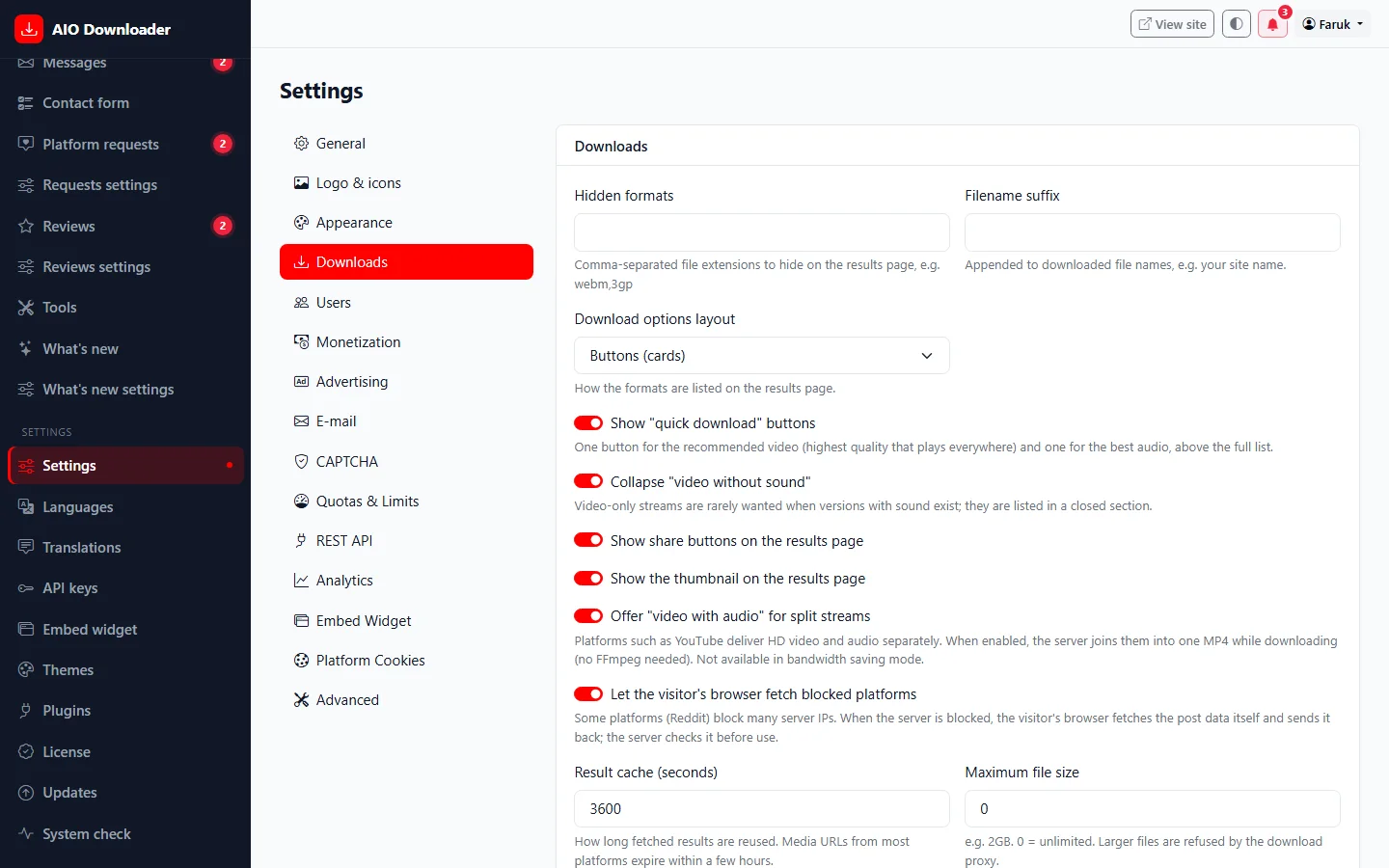Open the Downloads settings tab
The image size is (1389, 868).
(x=406, y=262)
